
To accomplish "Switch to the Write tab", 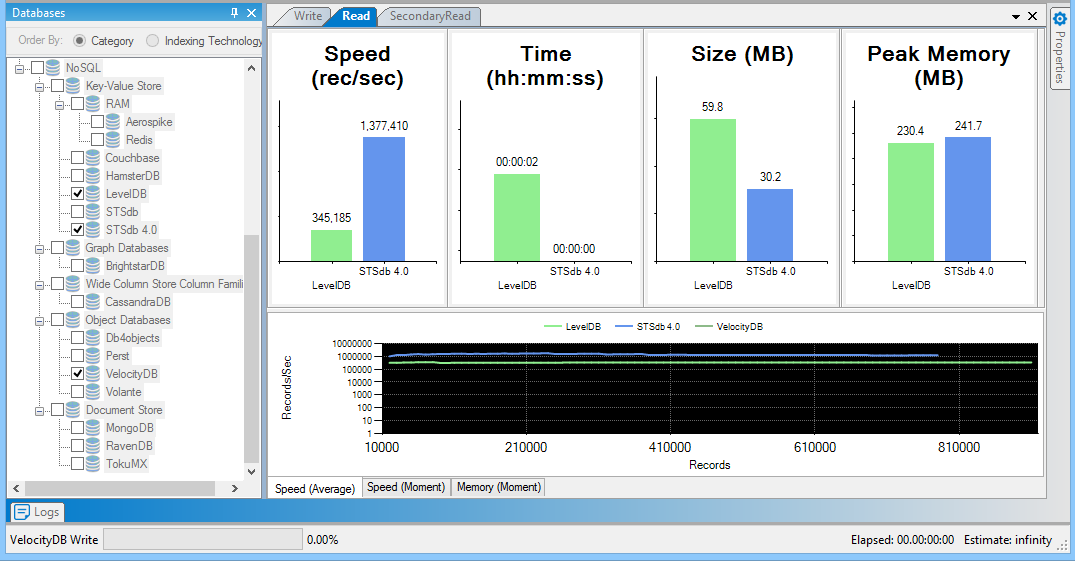I will point(307,16).
